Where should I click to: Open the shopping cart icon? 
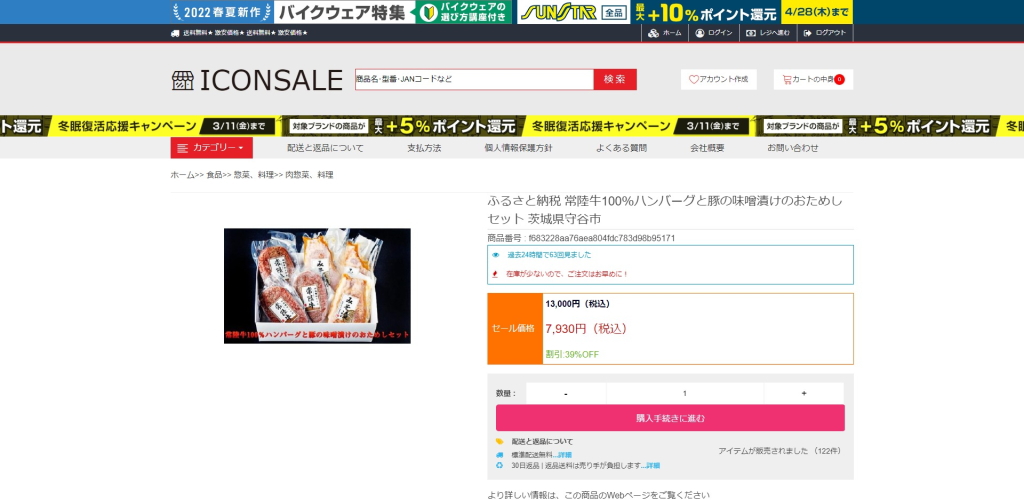point(787,80)
